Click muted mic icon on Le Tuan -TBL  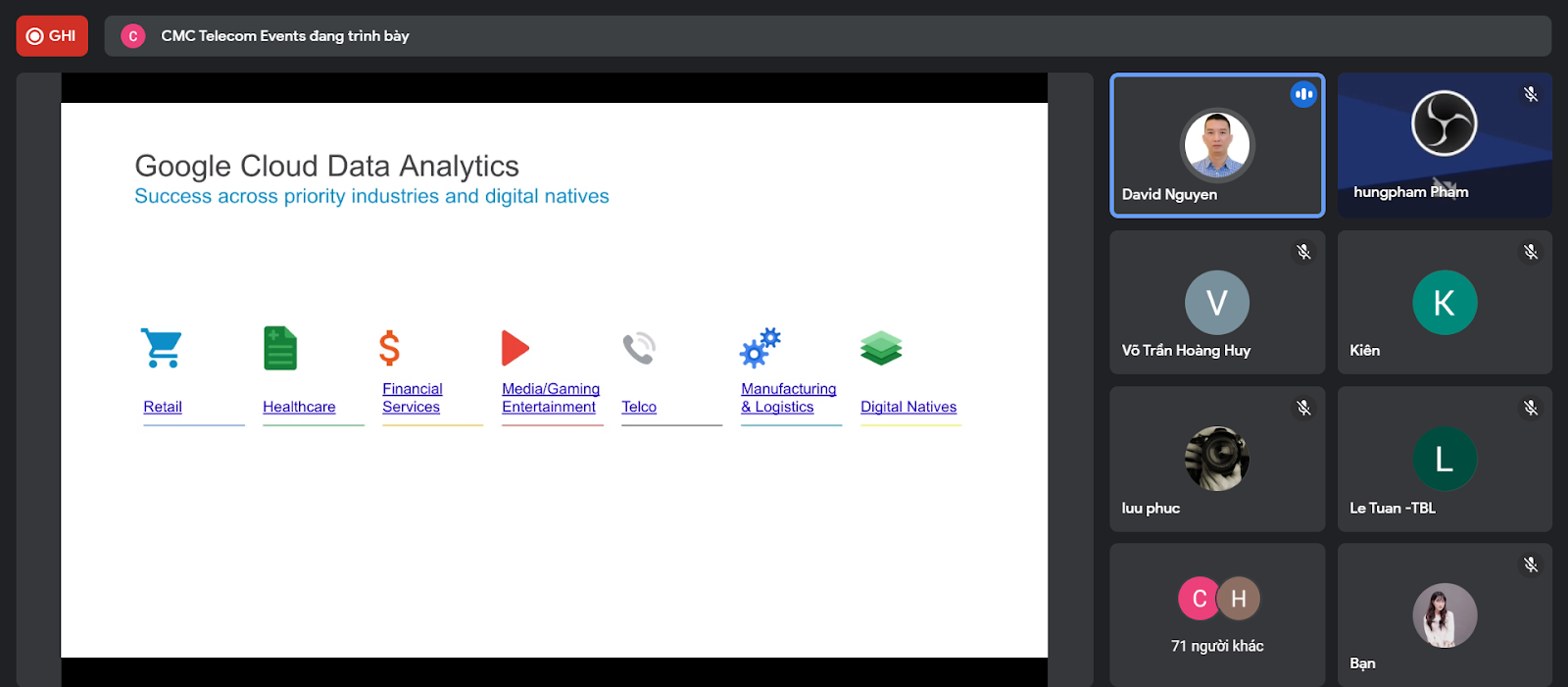click(x=1531, y=408)
